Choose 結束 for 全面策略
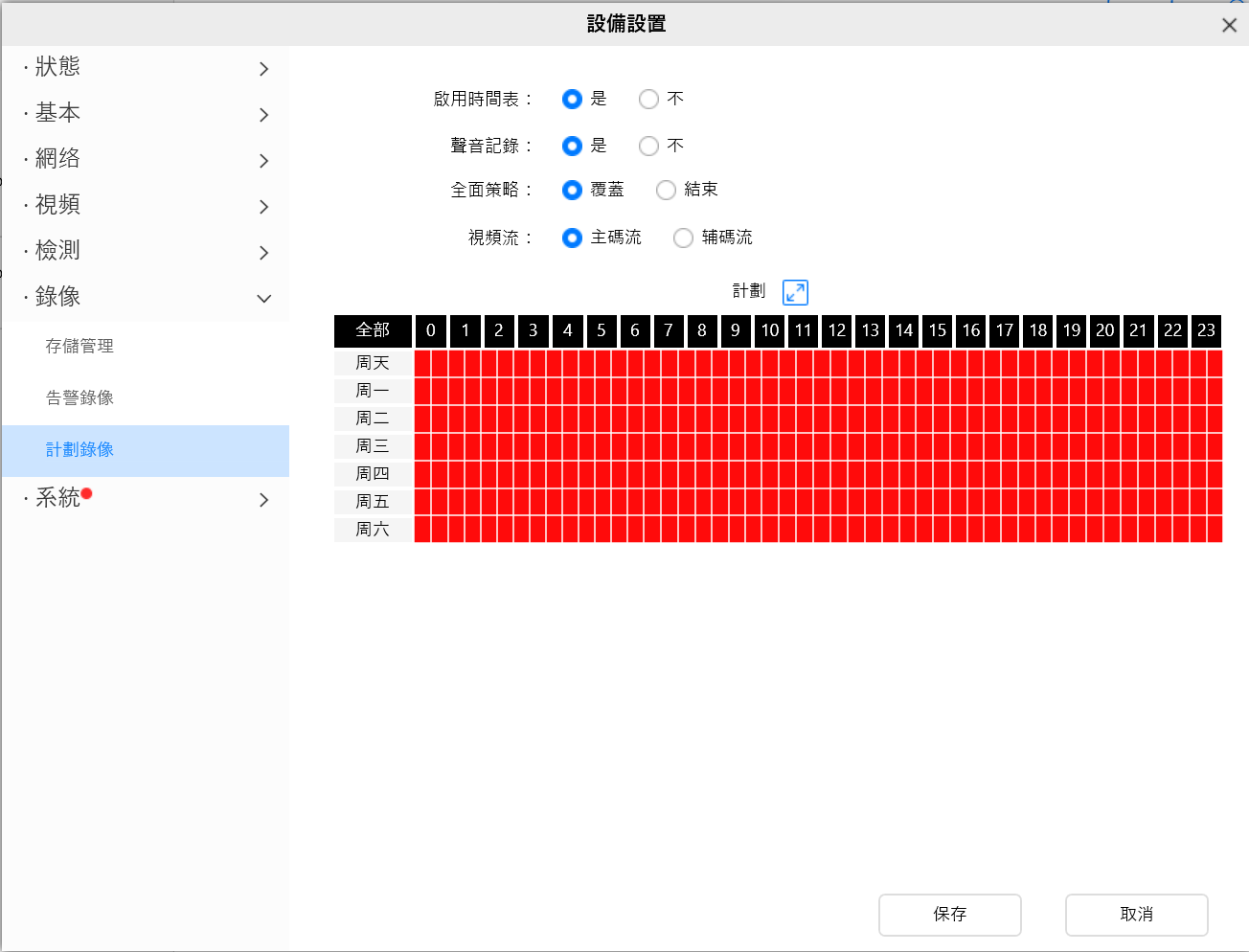Screen dimensions: 1249x952 tap(666, 190)
